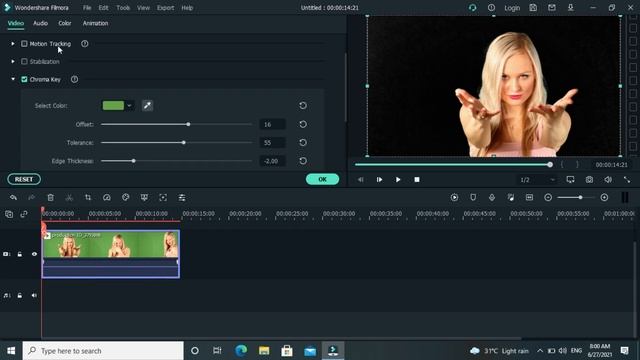The width and height of the screenshot is (640, 360).
Task: Open the preview quality 1/2 dropdown
Action: tap(537, 180)
